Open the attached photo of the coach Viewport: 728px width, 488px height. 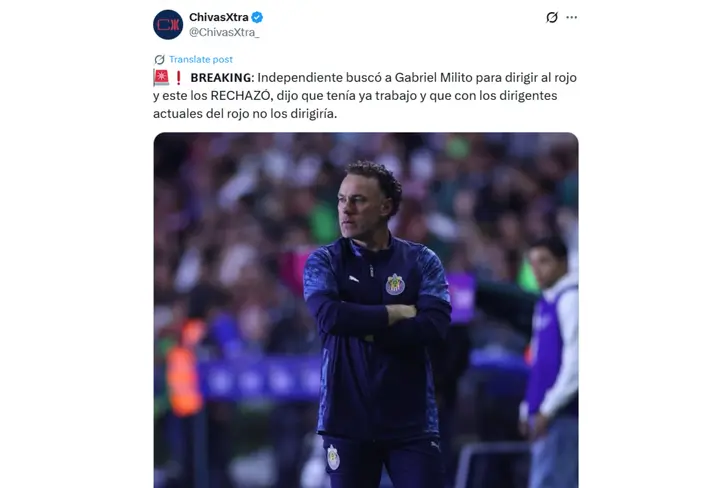pos(366,310)
